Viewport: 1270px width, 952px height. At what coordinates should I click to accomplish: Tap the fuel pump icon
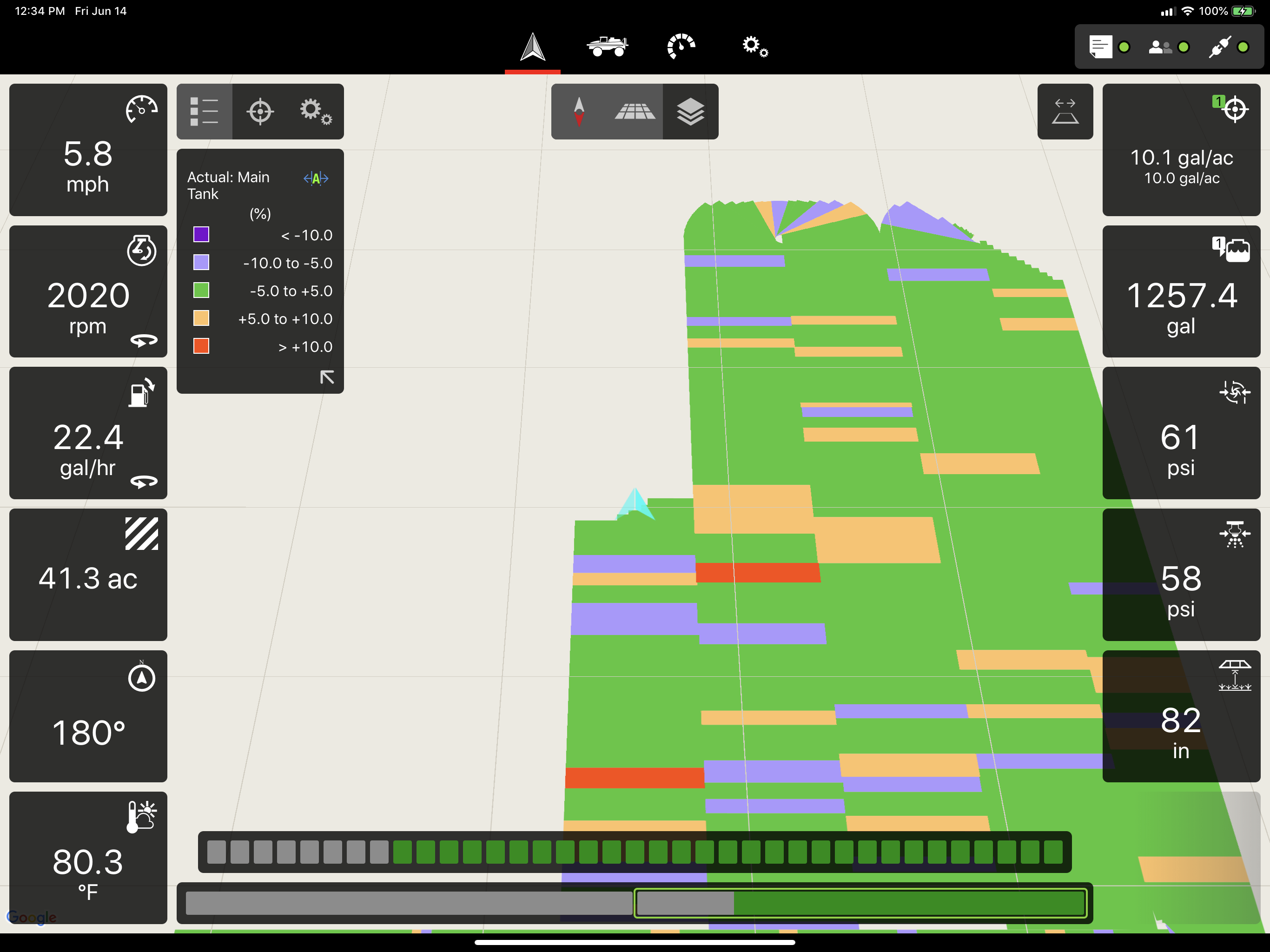[x=142, y=392]
